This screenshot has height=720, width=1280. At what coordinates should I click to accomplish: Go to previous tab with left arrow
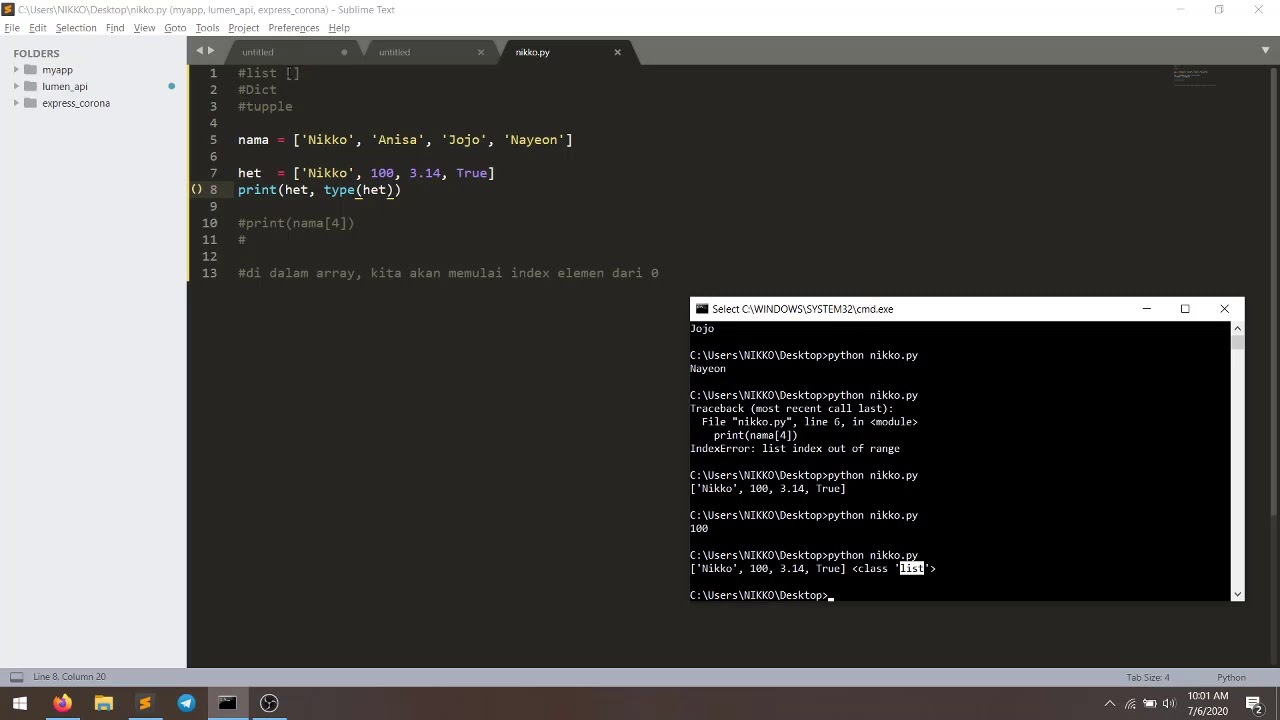click(200, 51)
